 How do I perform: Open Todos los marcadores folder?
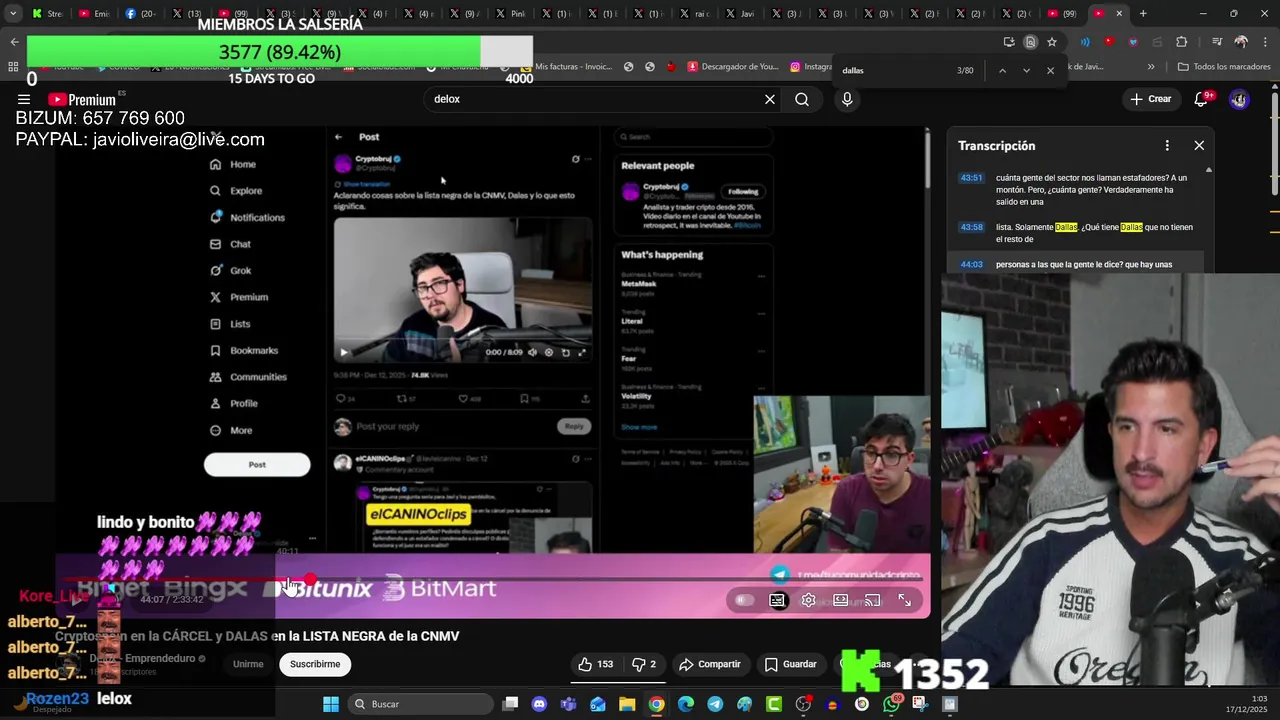[x=1224, y=67]
